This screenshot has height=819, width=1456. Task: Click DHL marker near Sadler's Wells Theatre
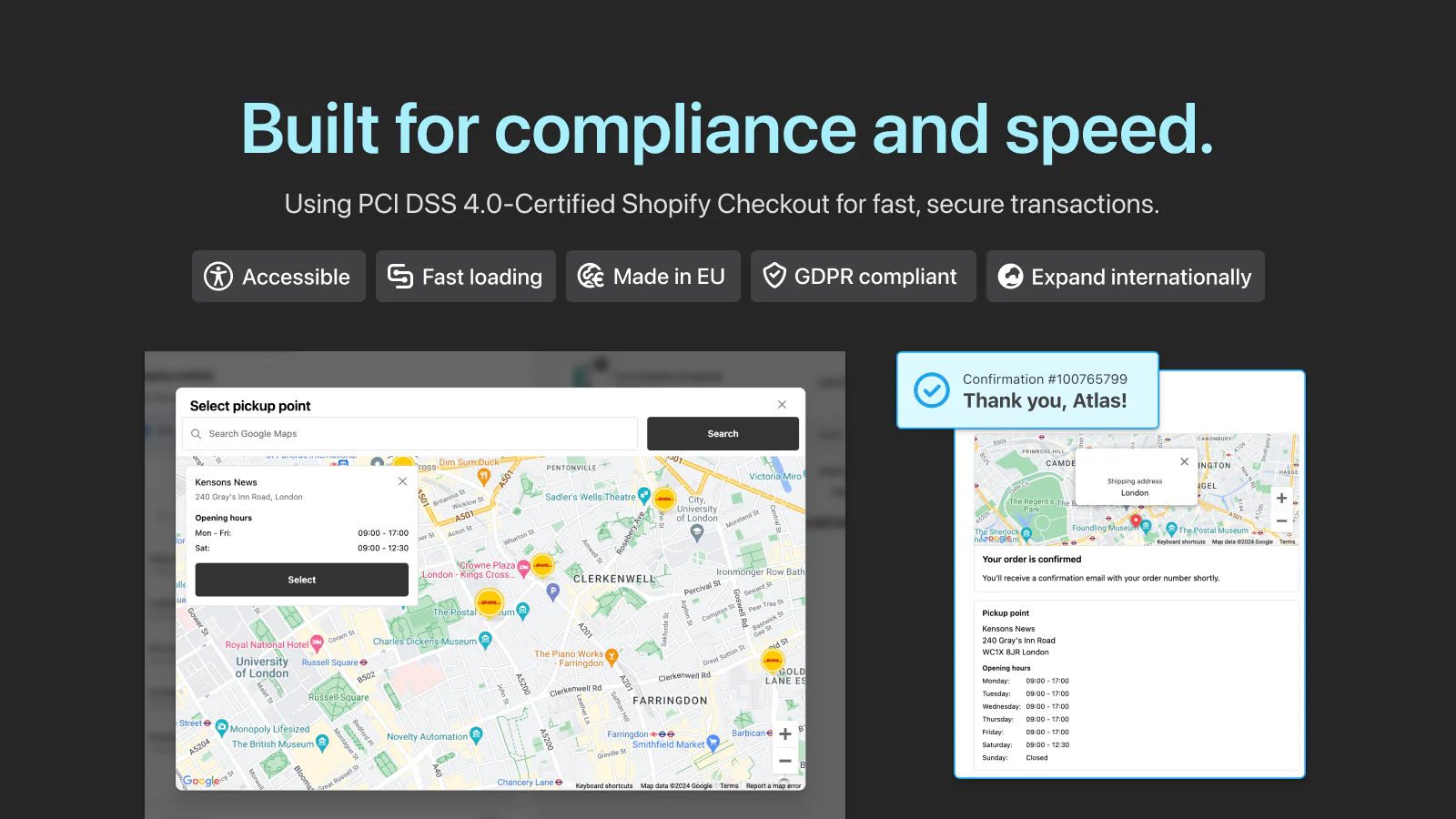pos(665,499)
